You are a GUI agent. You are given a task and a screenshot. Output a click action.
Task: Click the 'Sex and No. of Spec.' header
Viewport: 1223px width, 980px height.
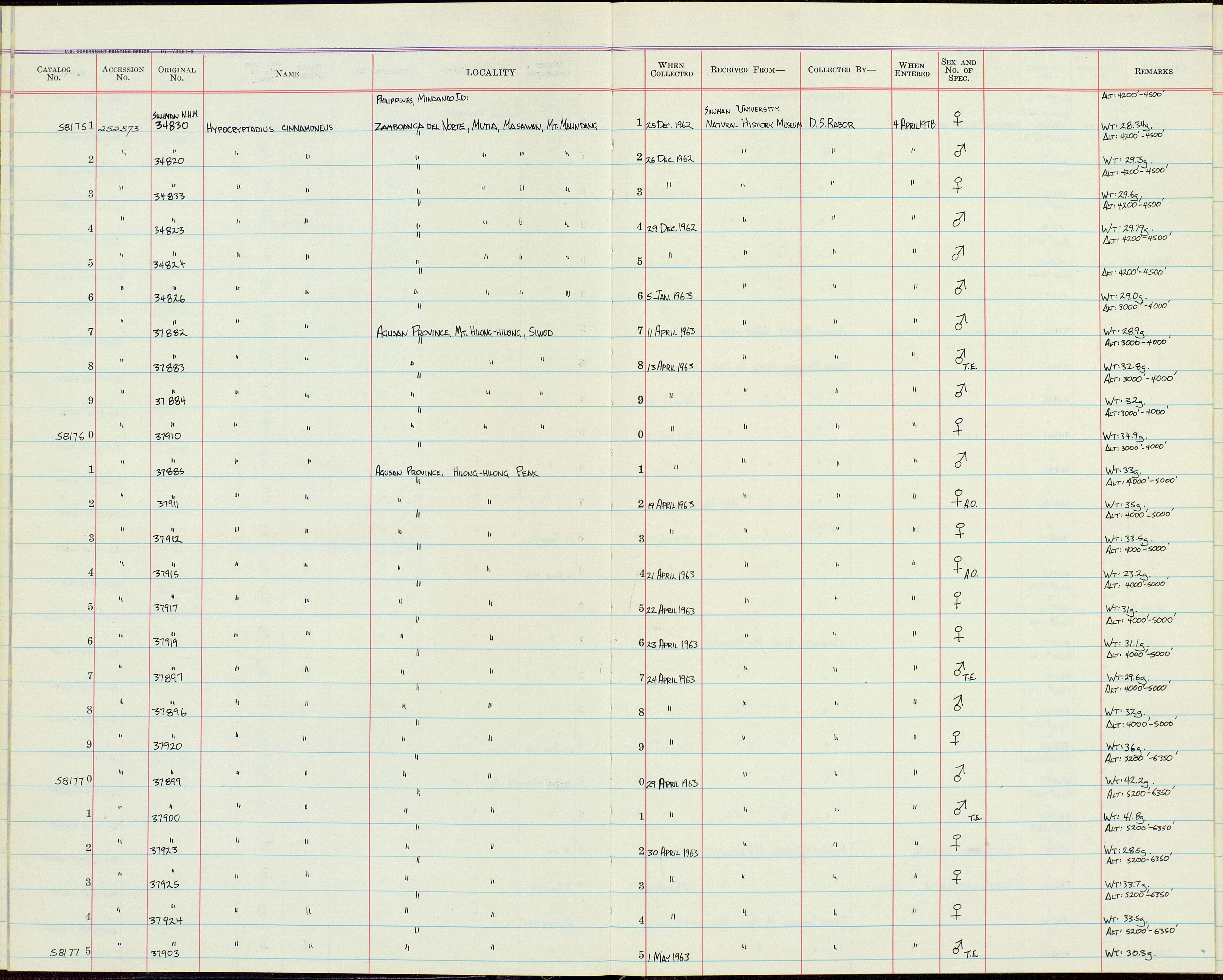pos(959,70)
